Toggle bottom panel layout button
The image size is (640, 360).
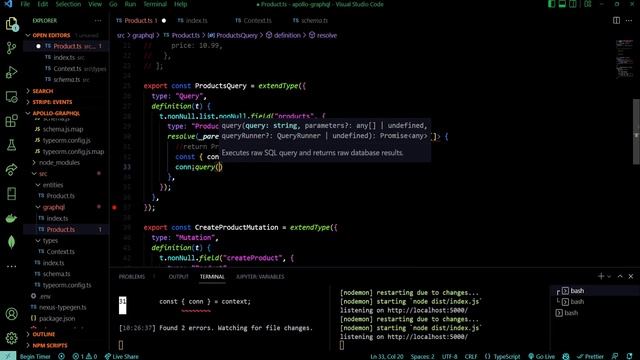click(562, 4)
